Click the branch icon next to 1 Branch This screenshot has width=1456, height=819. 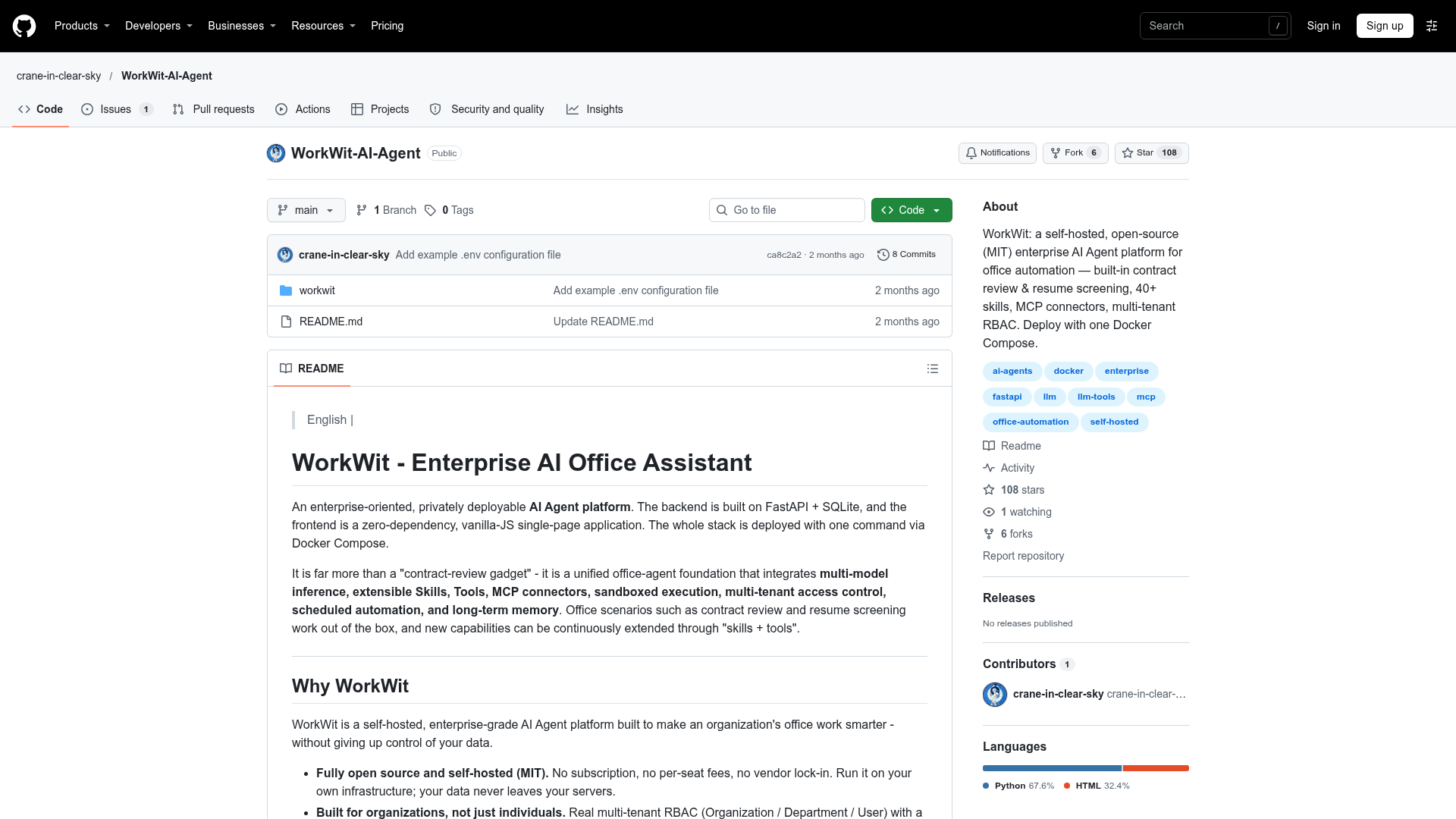[362, 210]
